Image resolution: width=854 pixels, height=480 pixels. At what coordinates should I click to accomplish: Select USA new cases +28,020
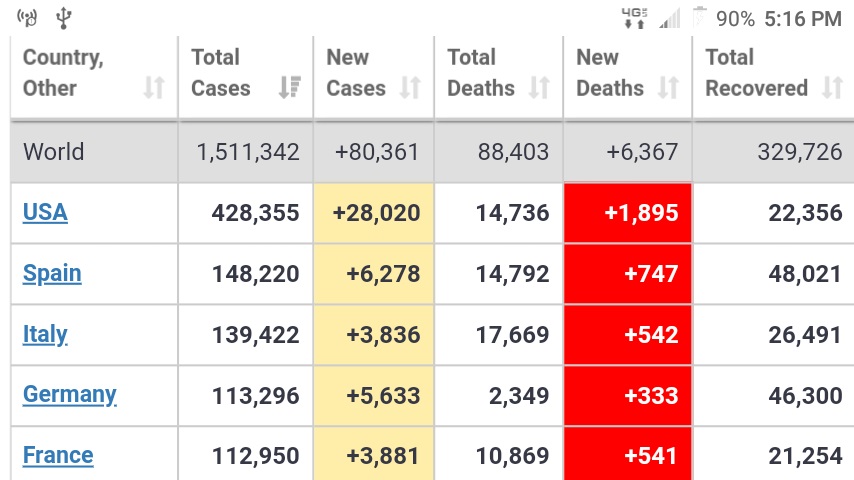[376, 213]
